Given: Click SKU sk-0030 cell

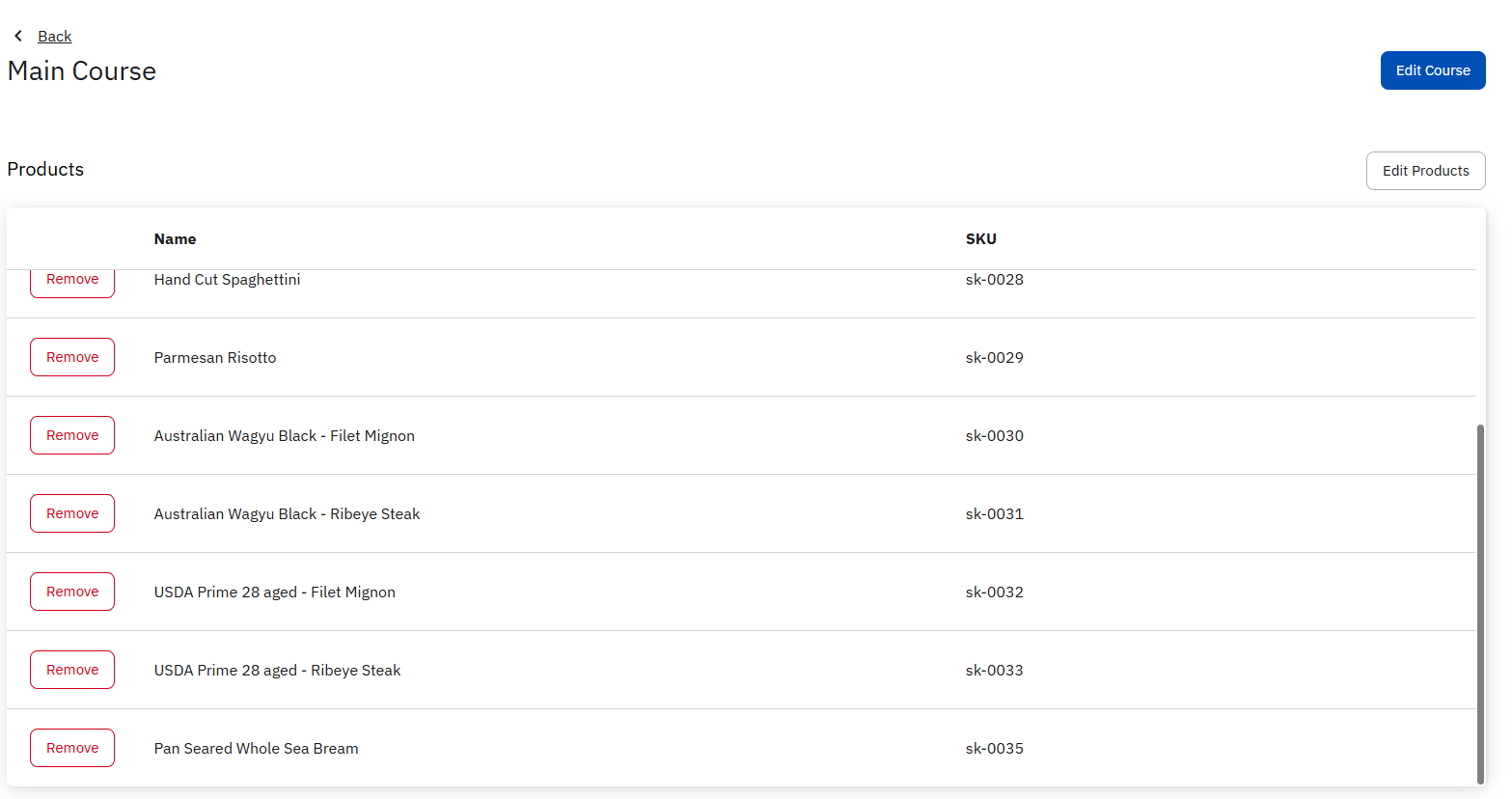Looking at the screenshot, I should (994, 436).
